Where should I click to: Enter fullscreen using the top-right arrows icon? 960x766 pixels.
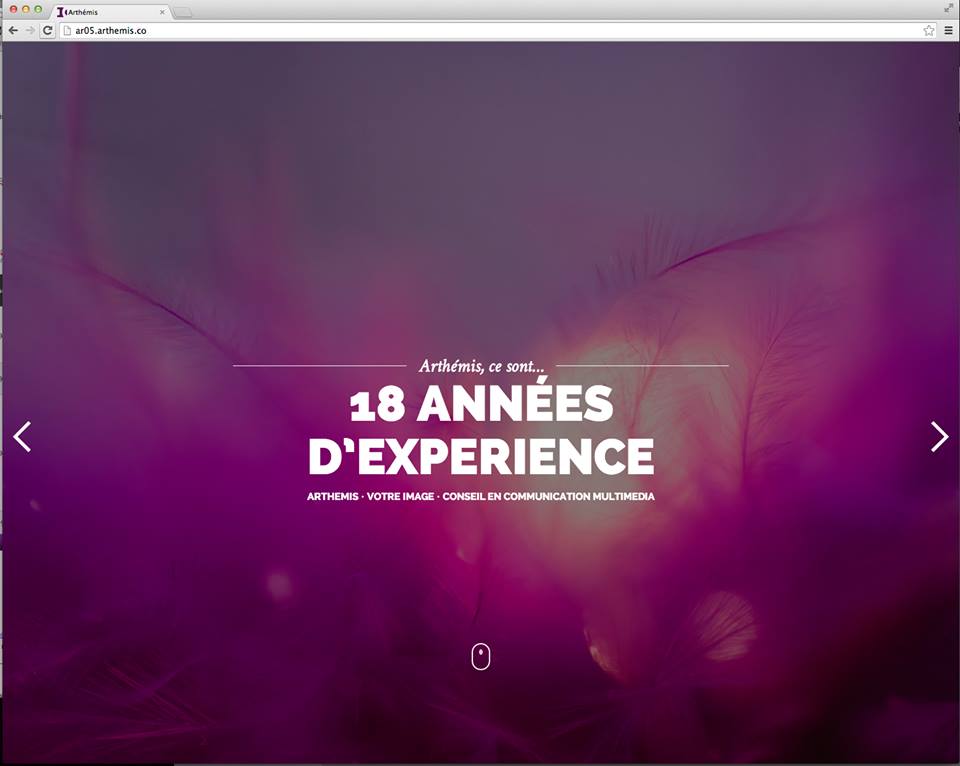[x=948, y=8]
